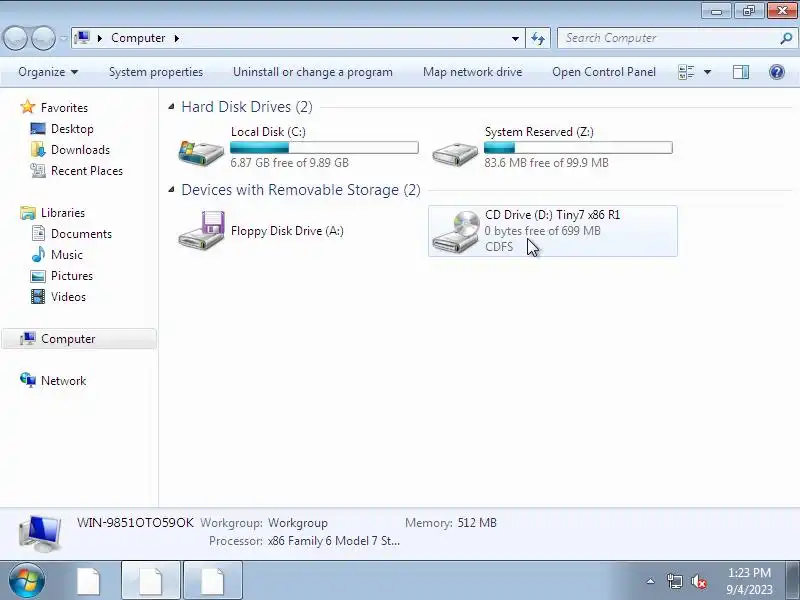
Task: Open the address bar history dropdown
Action: pyautogui.click(x=515, y=38)
